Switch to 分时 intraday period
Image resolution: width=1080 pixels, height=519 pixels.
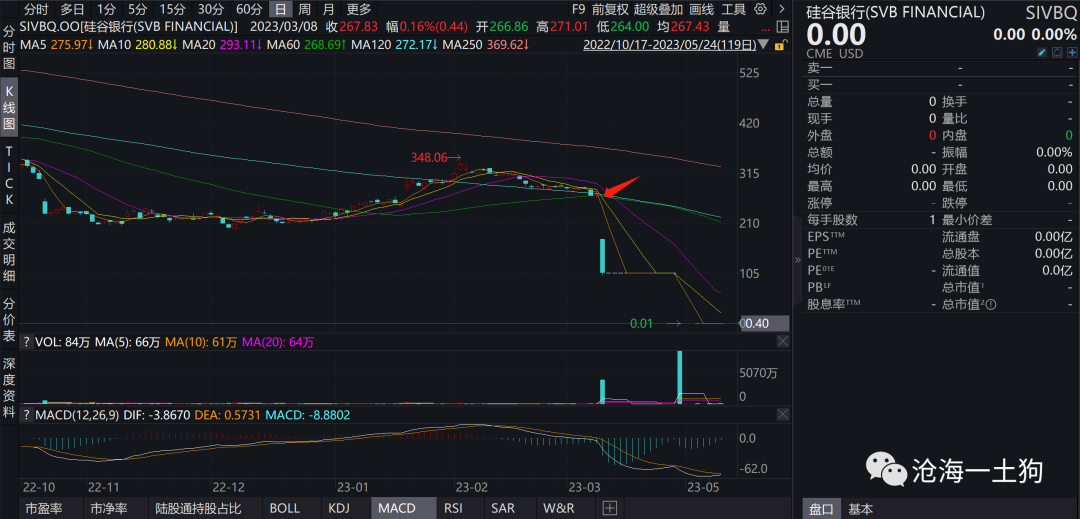coord(36,9)
